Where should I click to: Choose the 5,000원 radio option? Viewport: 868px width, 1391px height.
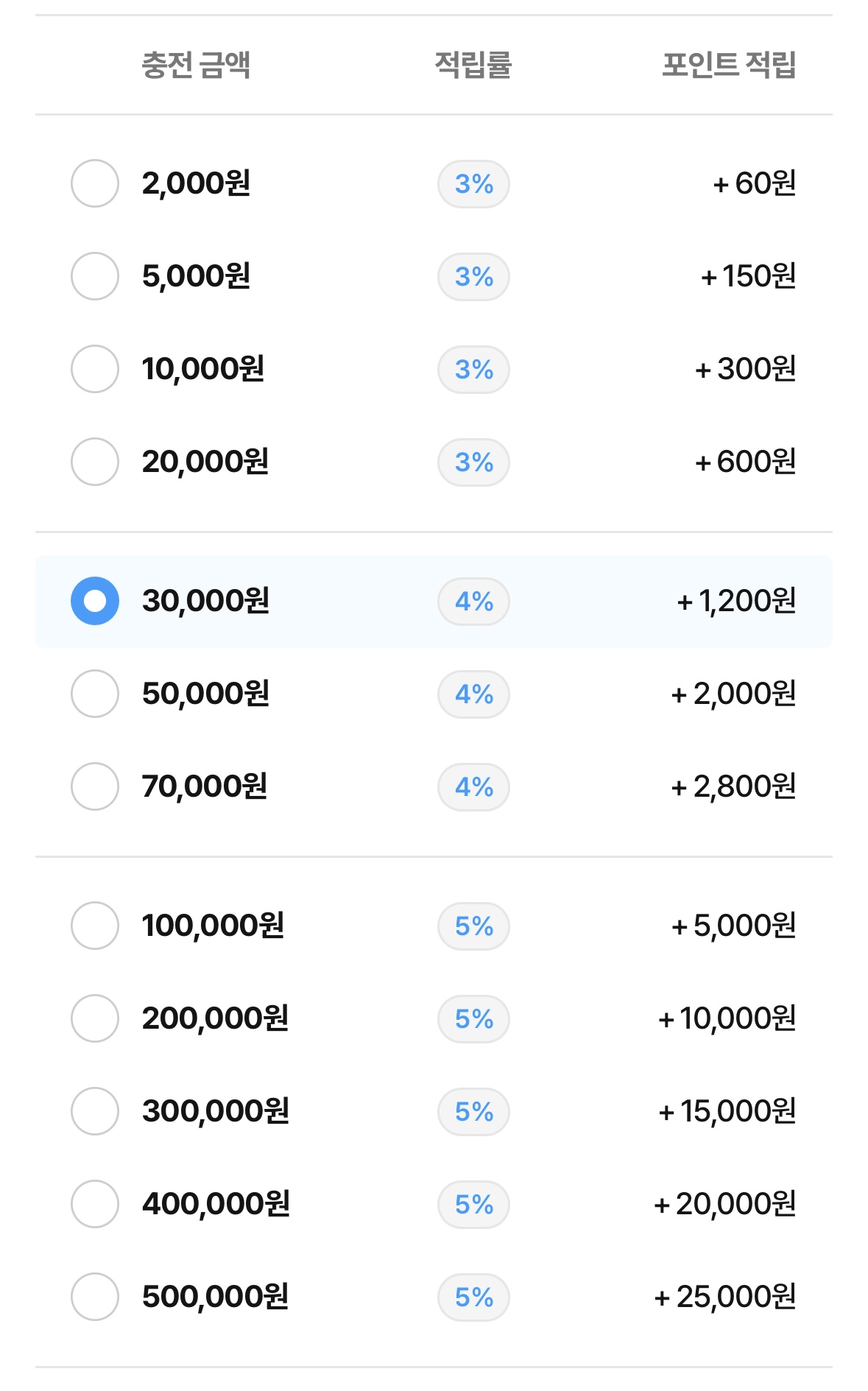pyautogui.click(x=95, y=276)
